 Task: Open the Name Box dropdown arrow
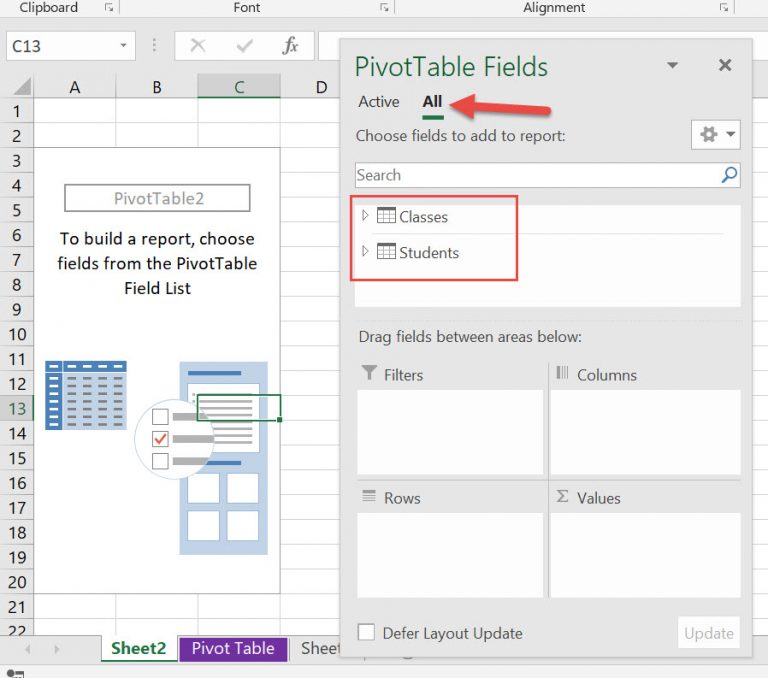(123, 46)
